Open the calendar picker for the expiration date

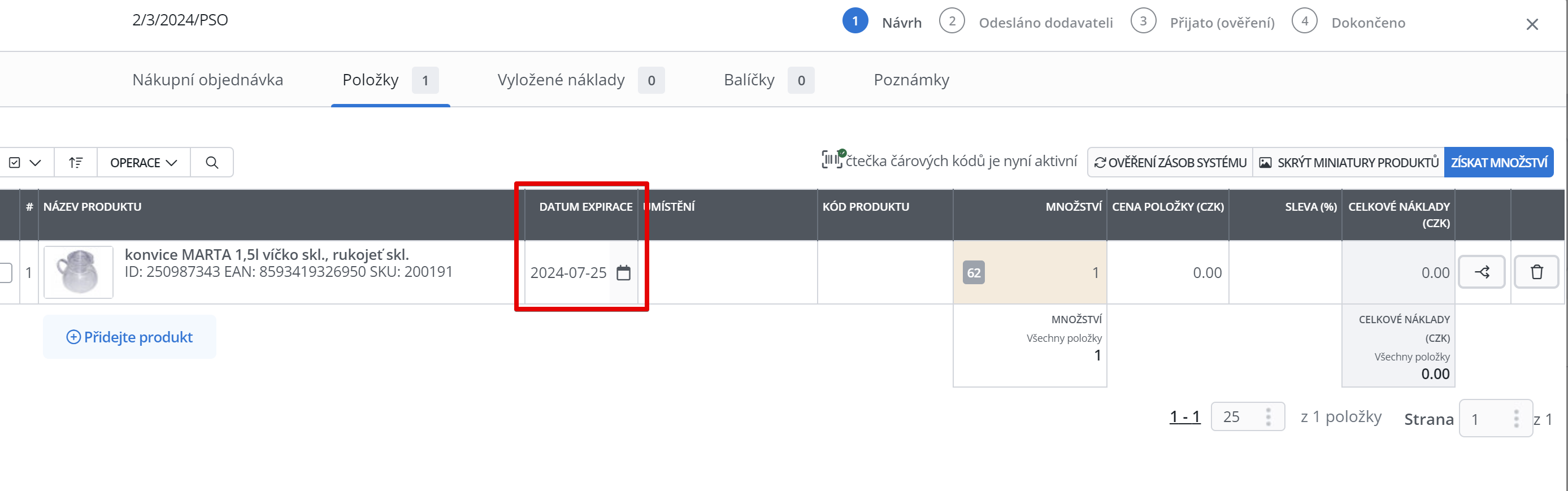point(623,272)
